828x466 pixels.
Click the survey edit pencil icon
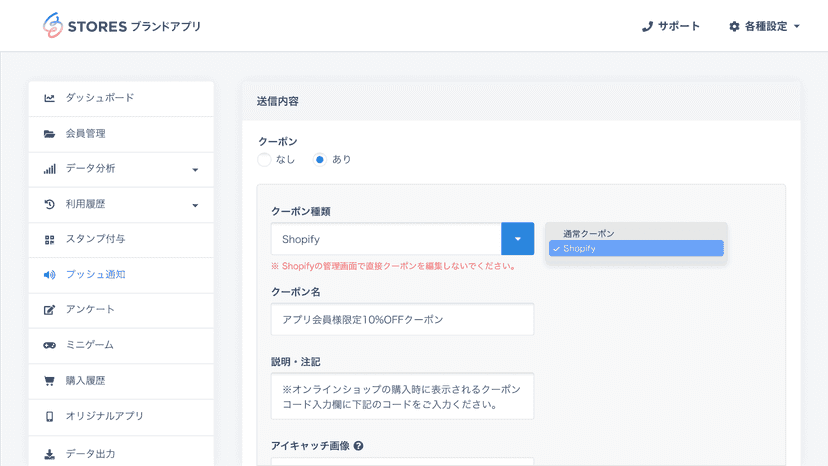pos(49,310)
